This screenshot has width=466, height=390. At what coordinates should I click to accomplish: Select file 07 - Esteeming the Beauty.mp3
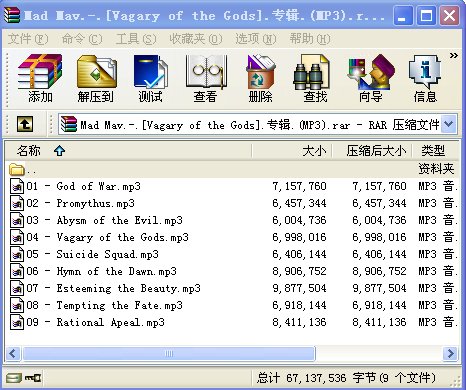(232, 288)
